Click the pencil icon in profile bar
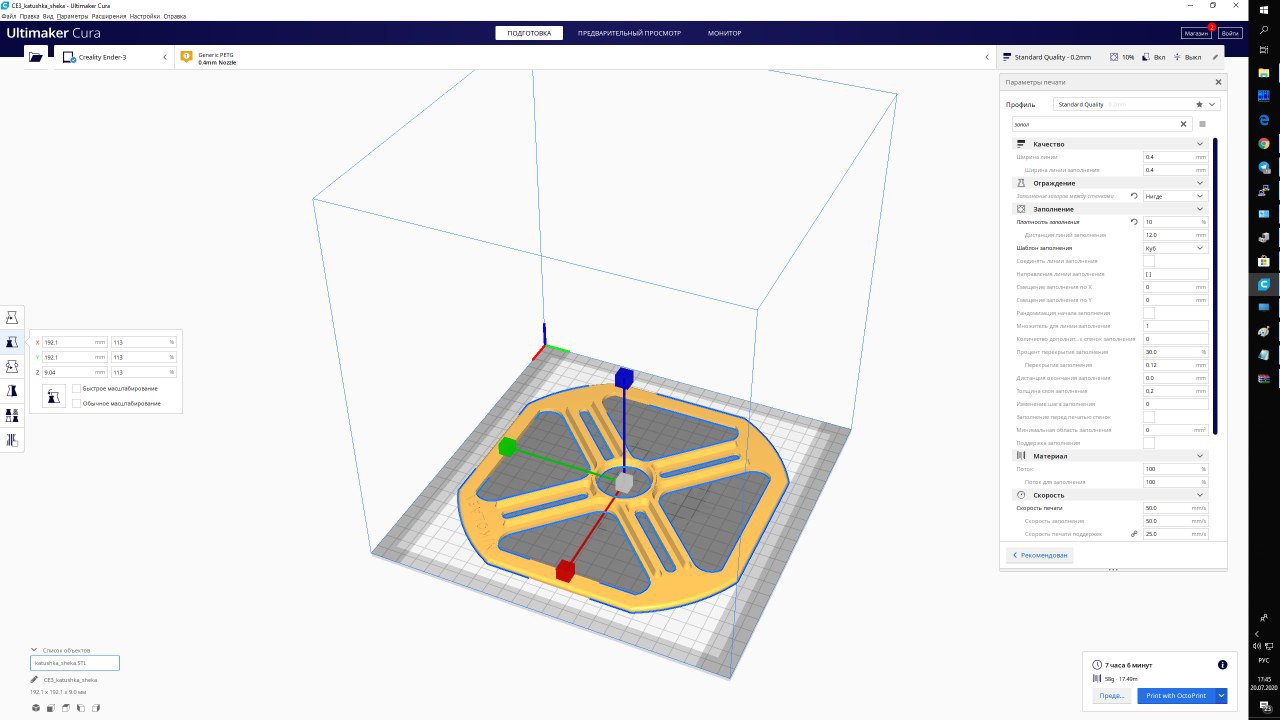1280x720 pixels. pos(1216,57)
